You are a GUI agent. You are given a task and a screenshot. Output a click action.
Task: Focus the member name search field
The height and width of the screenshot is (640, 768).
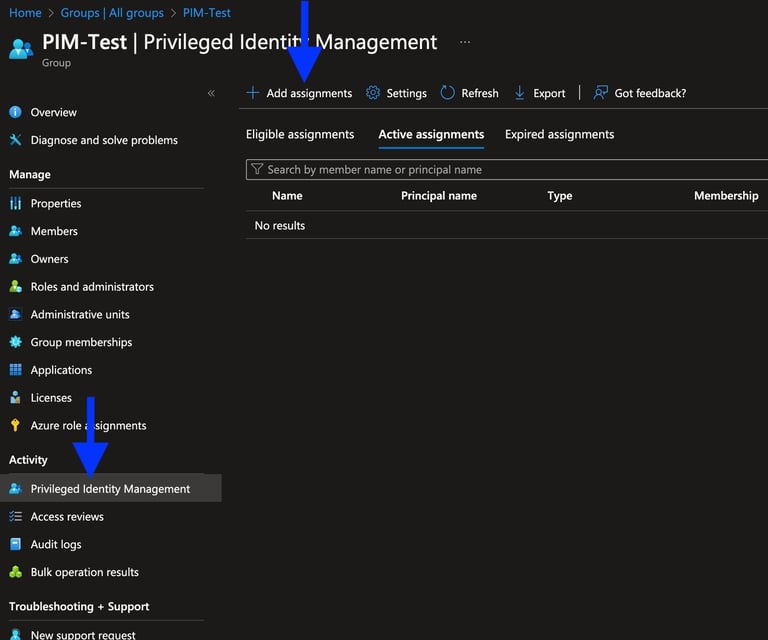[507, 169]
